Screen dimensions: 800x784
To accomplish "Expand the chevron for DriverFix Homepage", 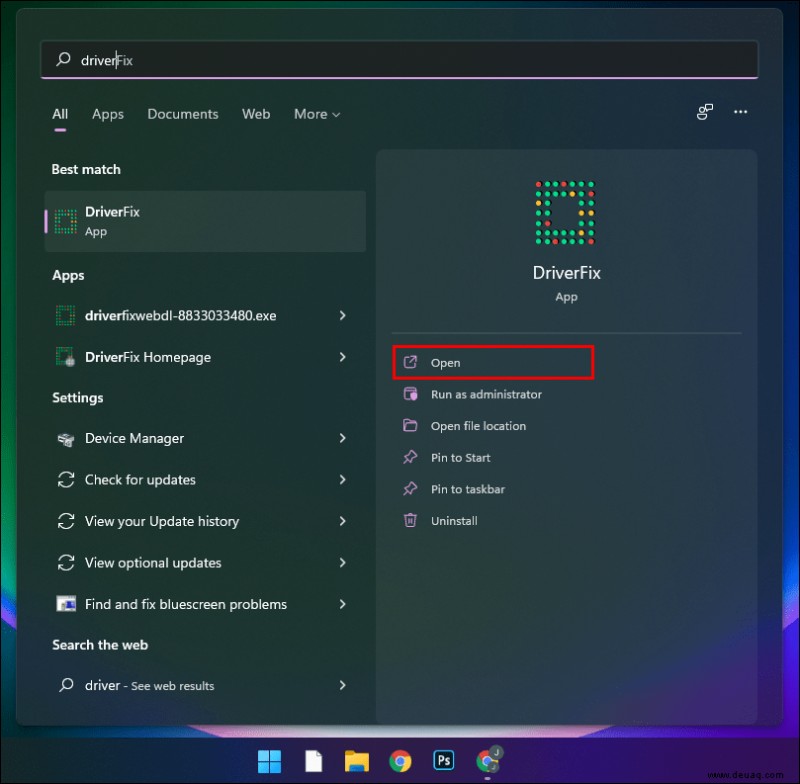I will point(342,357).
